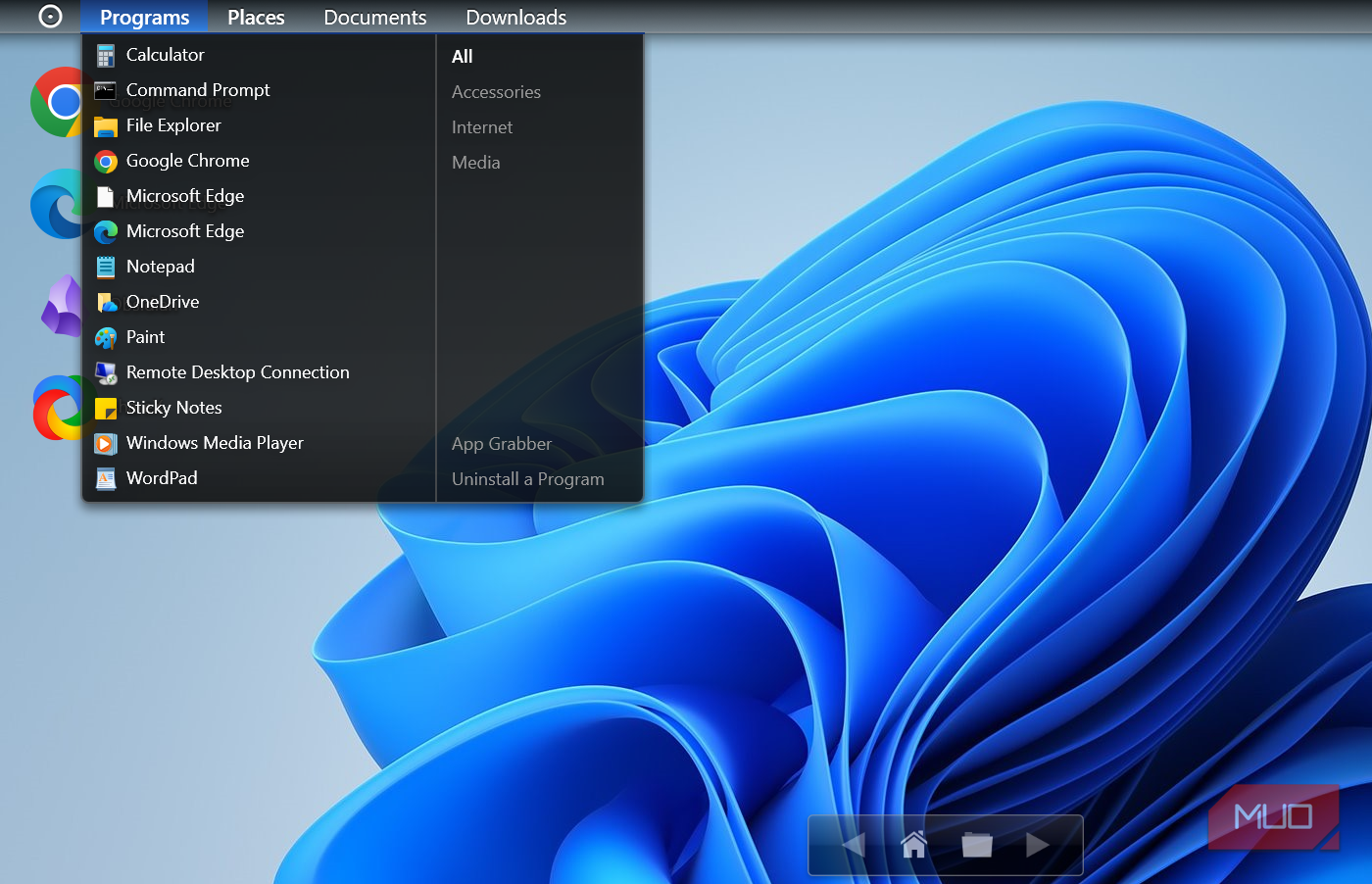The image size is (1372, 884).
Task: Show Media category programs
Action: (x=476, y=163)
